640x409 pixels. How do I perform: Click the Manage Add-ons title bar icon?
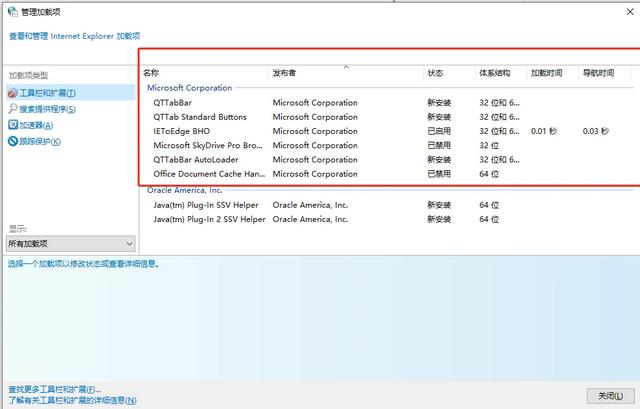[x=13, y=12]
